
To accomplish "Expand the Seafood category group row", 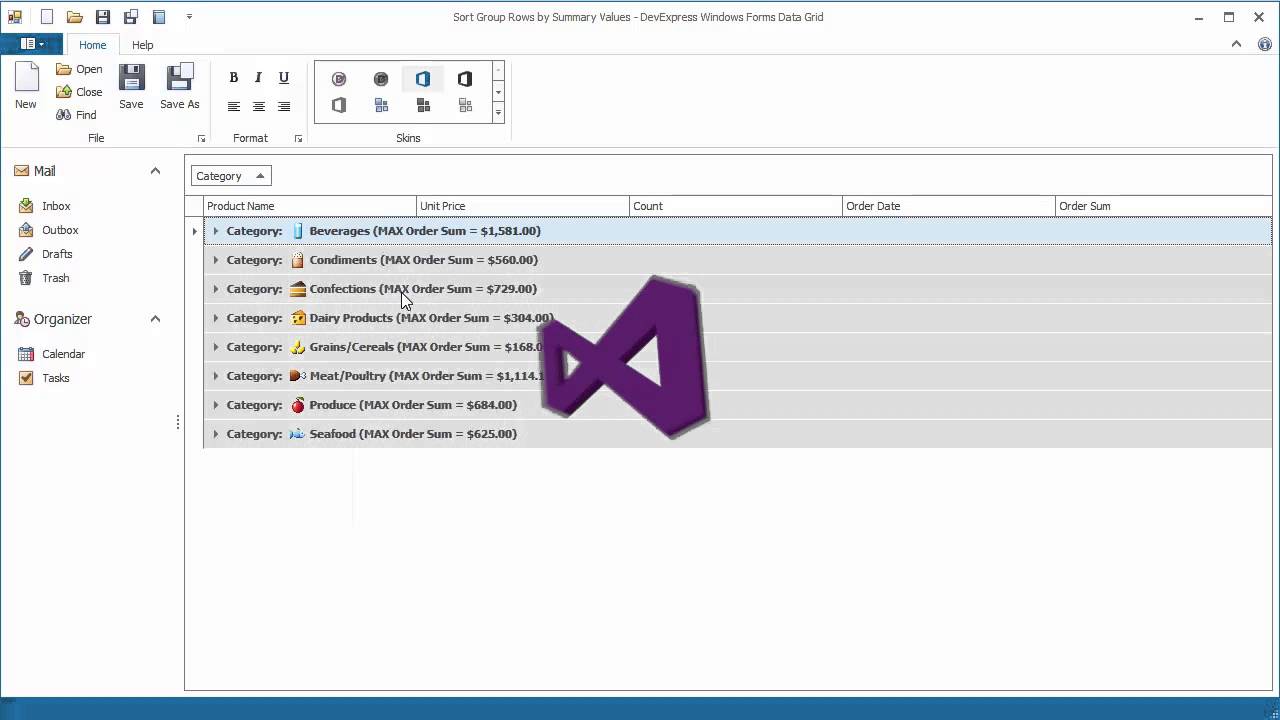I will tap(215, 434).
